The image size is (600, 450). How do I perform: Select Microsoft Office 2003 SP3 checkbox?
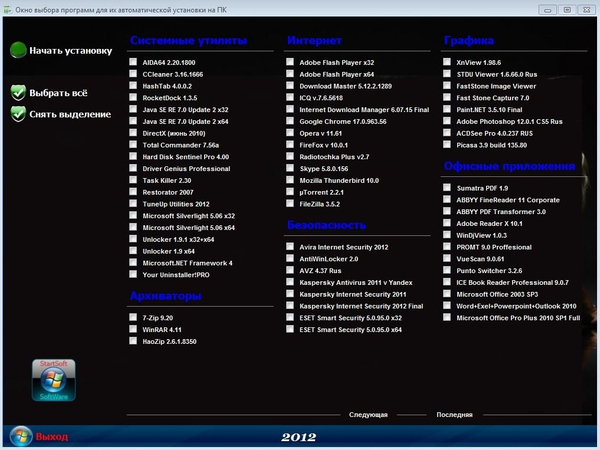point(447,293)
